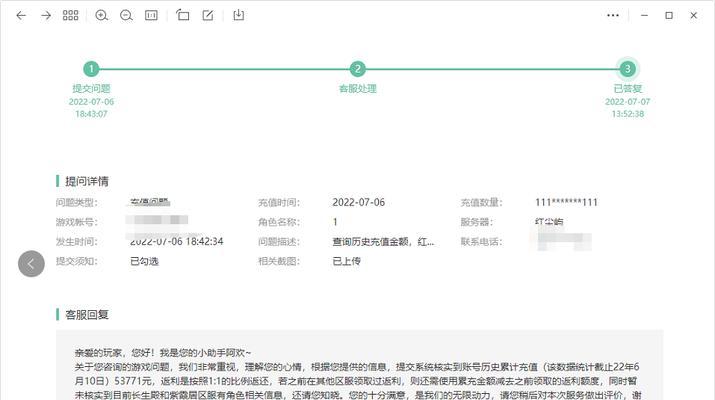Maximize the viewer window
This screenshot has height=400, width=715.
pyautogui.click(x=669, y=16)
